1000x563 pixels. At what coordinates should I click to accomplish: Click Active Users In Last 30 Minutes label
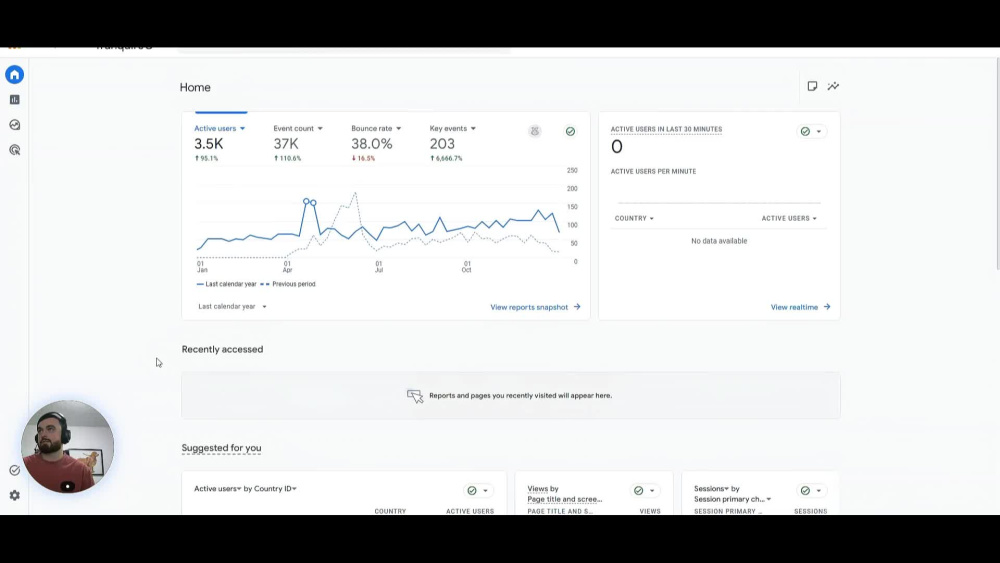(x=666, y=129)
